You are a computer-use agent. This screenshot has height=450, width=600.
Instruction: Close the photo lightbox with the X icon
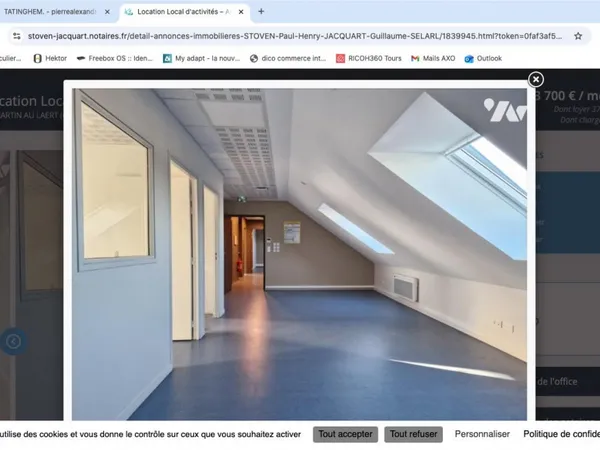click(535, 79)
